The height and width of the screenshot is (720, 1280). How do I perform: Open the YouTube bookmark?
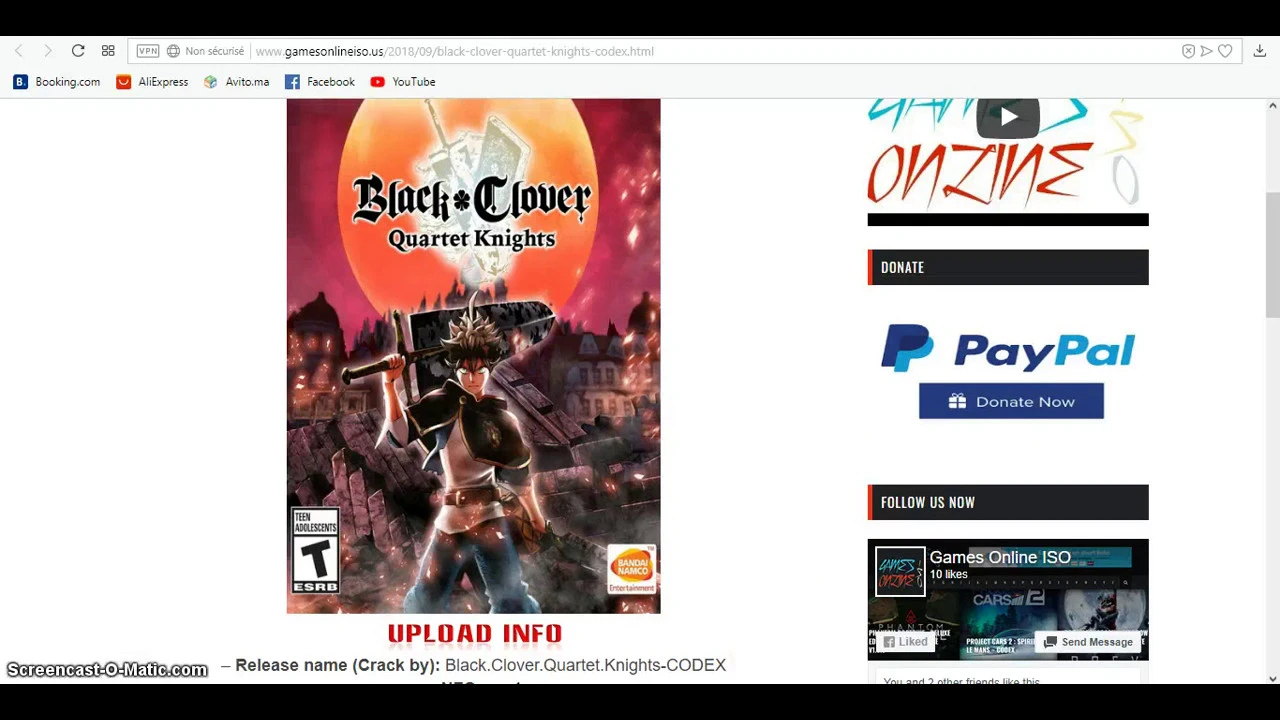point(403,82)
